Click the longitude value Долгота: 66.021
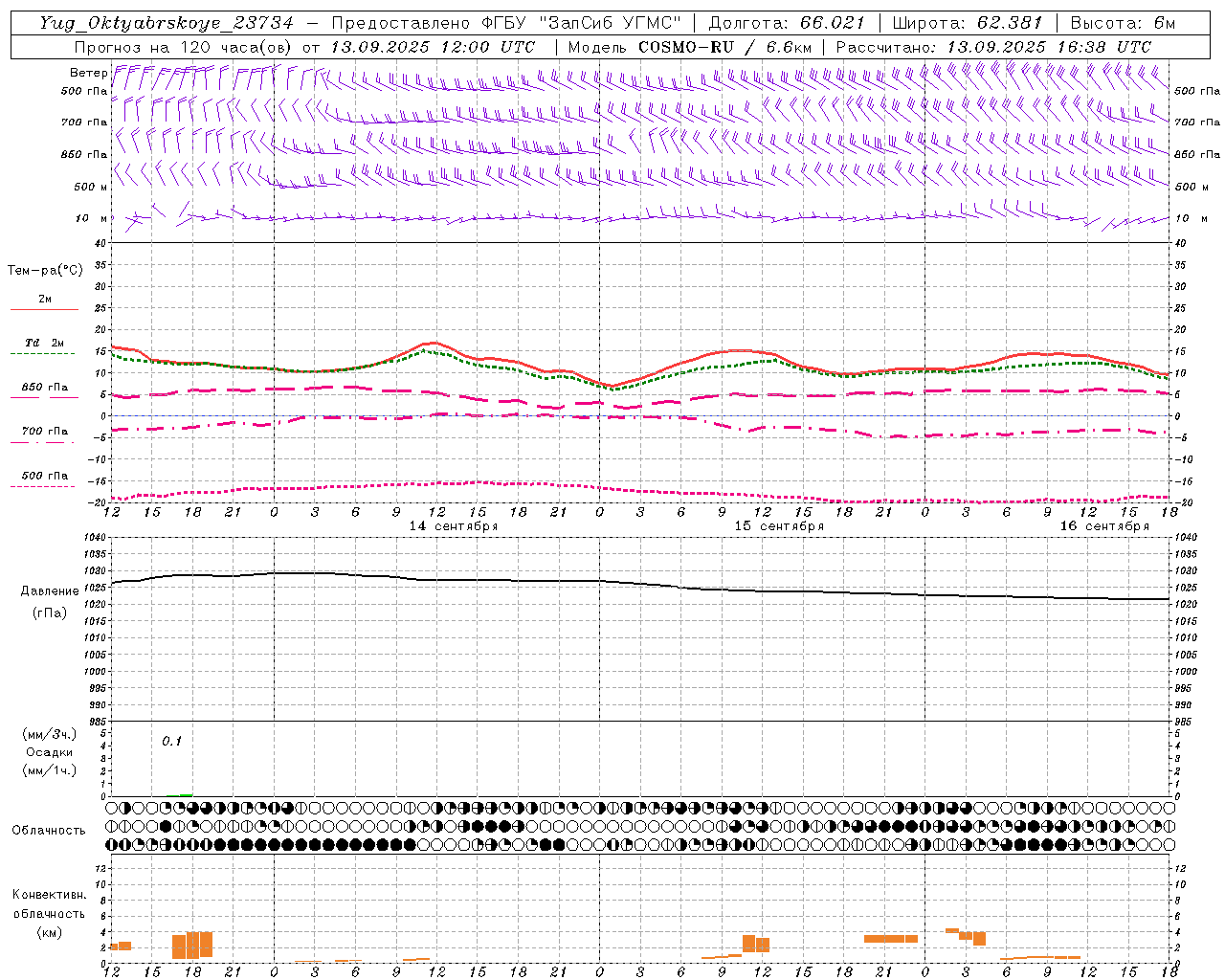Viewport: 1225px width, 980px height. tap(787, 23)
